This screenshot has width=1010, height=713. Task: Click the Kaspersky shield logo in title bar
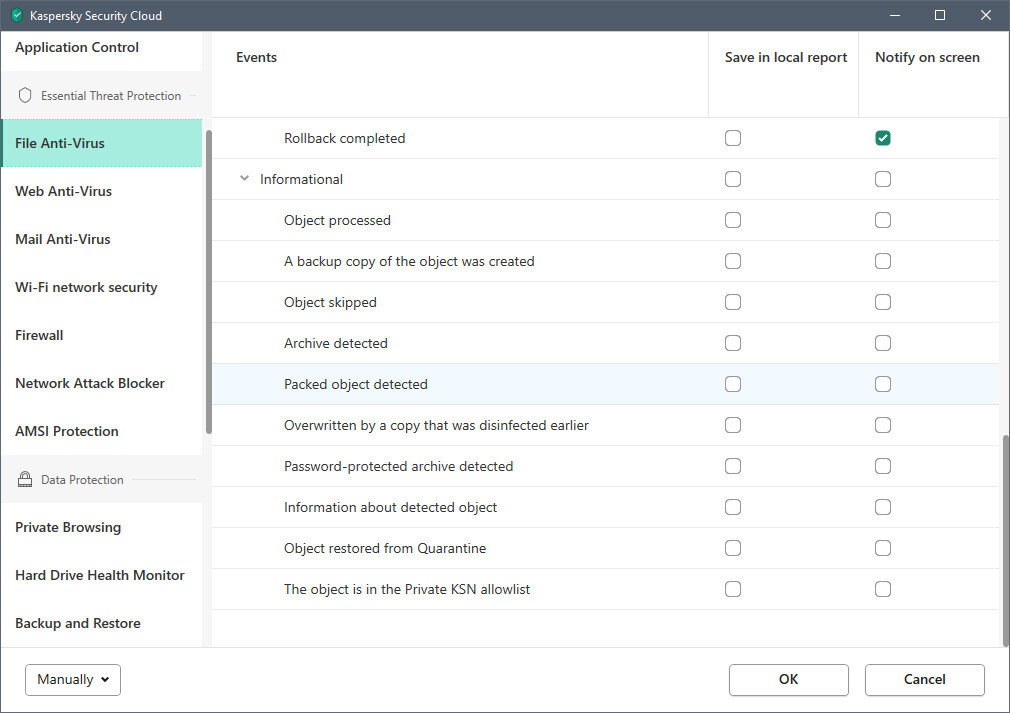tap(17, 15)
